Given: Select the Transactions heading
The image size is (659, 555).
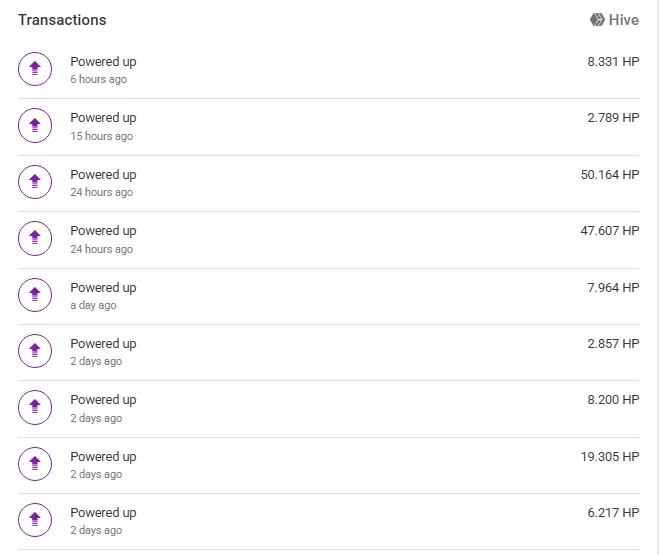Looking at the screenshot, I should click(x=62, y=20).
